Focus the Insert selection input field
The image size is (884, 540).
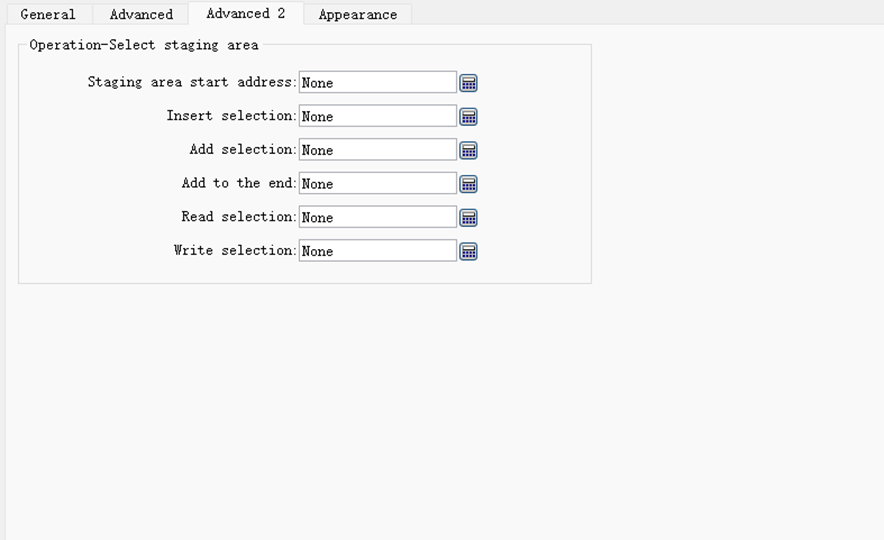[x=377, y=117]
